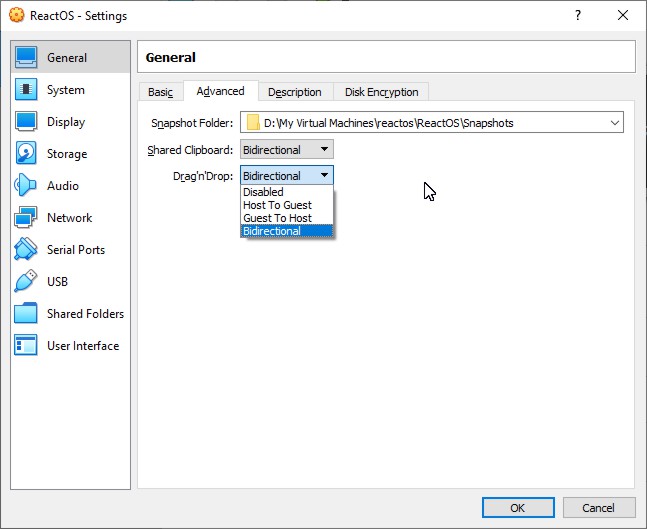Click the Cancel button

pos(599,508)
